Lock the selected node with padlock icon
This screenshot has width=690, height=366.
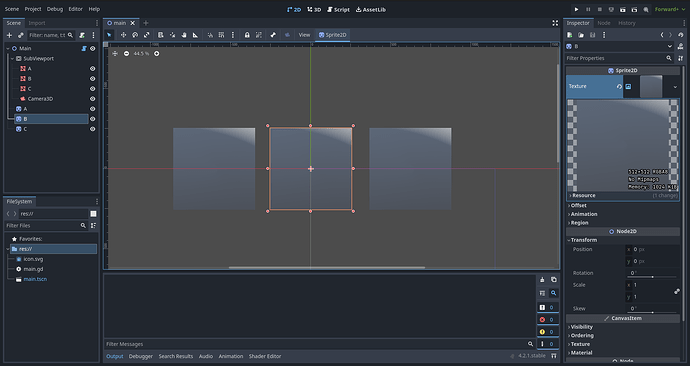pyautogui.click(x=247, y=35)
